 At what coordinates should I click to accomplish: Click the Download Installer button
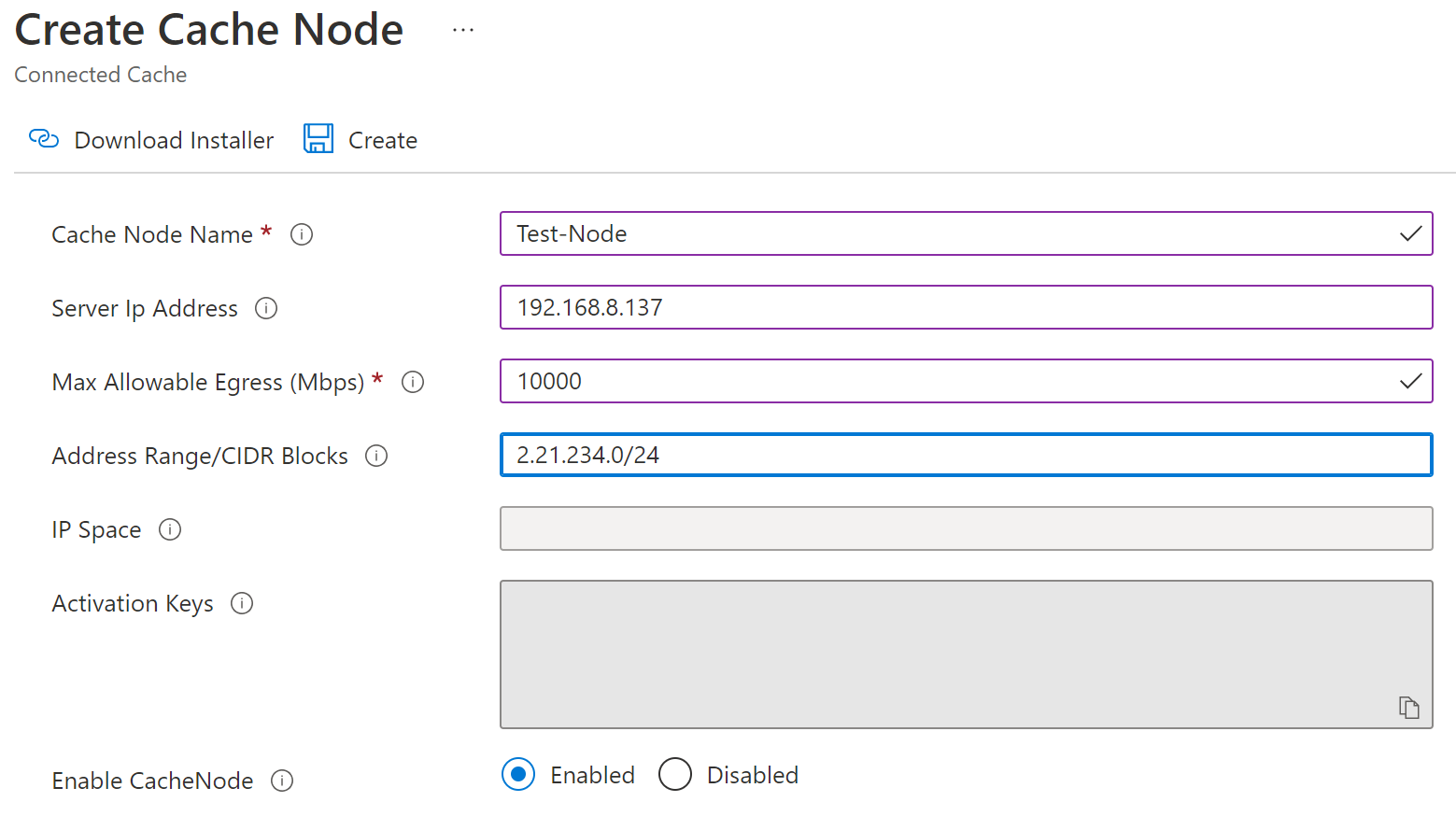(174, 140)
